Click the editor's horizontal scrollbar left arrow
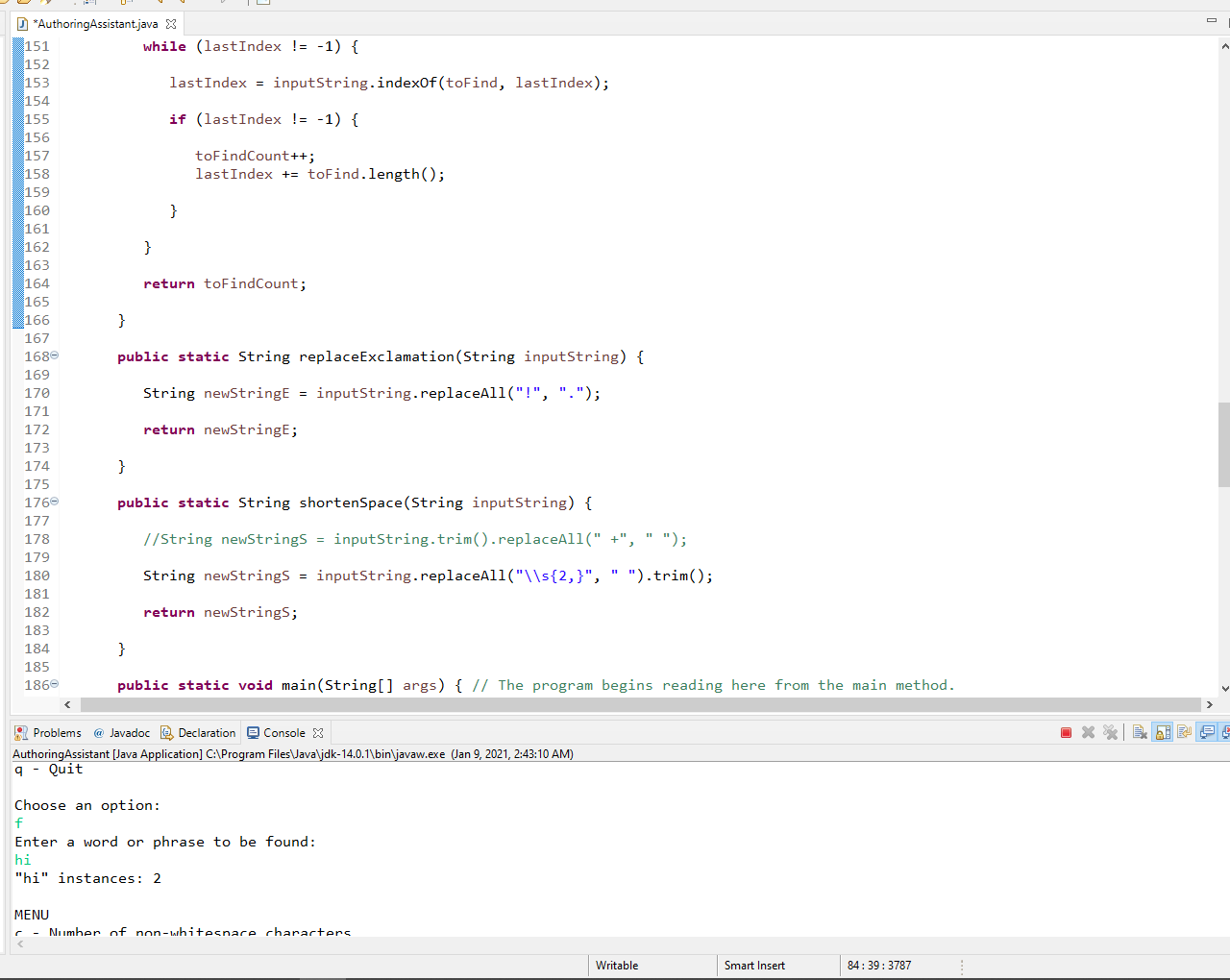 (x=66, y=704)
